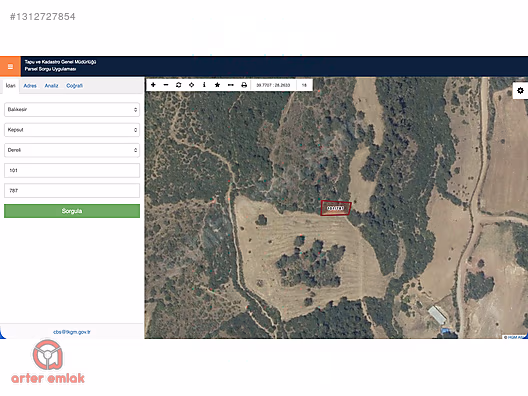Image resolution: width=528 pixels, height=396 pixels.
Task: Open the map settings gear
Action: pyautogui.click(x=520, y=90)
